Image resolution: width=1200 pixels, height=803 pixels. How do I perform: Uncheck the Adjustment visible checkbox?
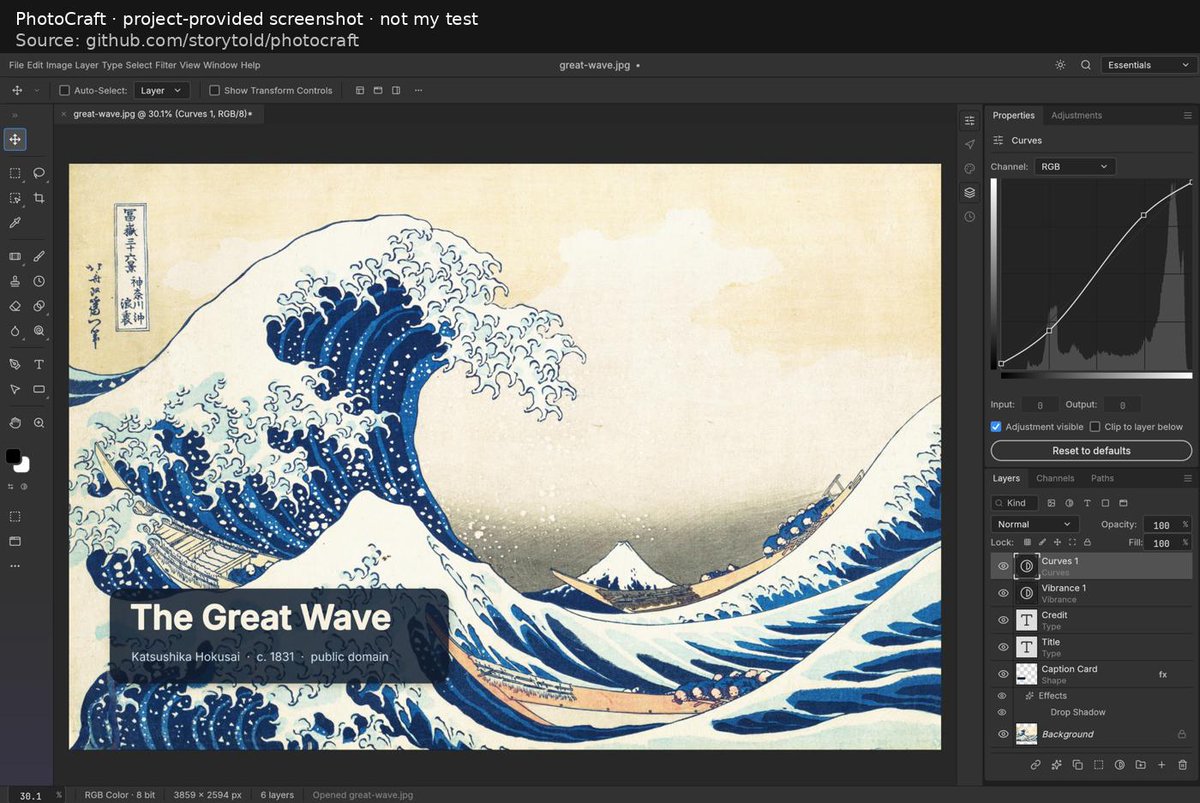(996, 427)
